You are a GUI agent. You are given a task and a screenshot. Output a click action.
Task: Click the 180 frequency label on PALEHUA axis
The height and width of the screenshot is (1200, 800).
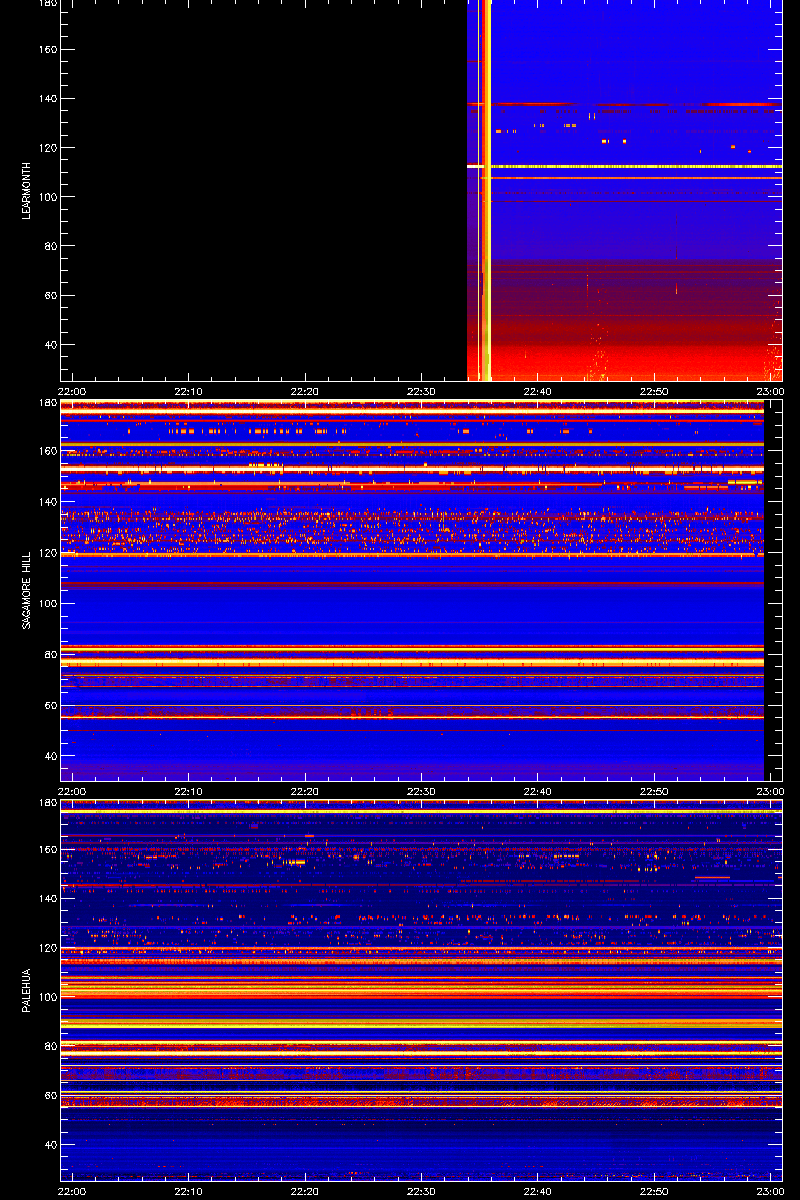pyautogui.click(x=49, y=803)
